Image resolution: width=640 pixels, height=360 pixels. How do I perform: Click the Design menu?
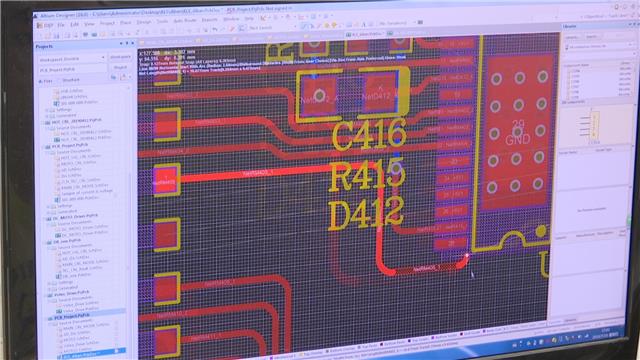(144, 22)
